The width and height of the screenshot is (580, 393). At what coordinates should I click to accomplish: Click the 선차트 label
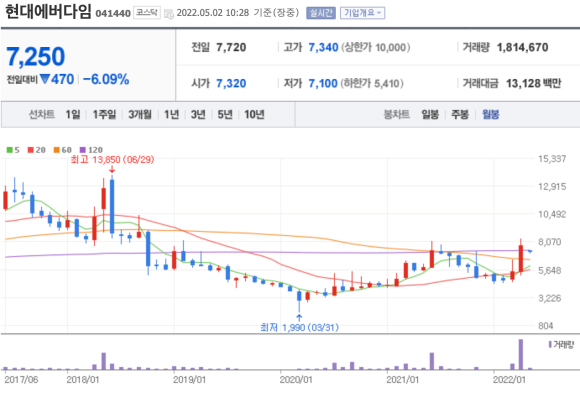(x=42, y=114)
